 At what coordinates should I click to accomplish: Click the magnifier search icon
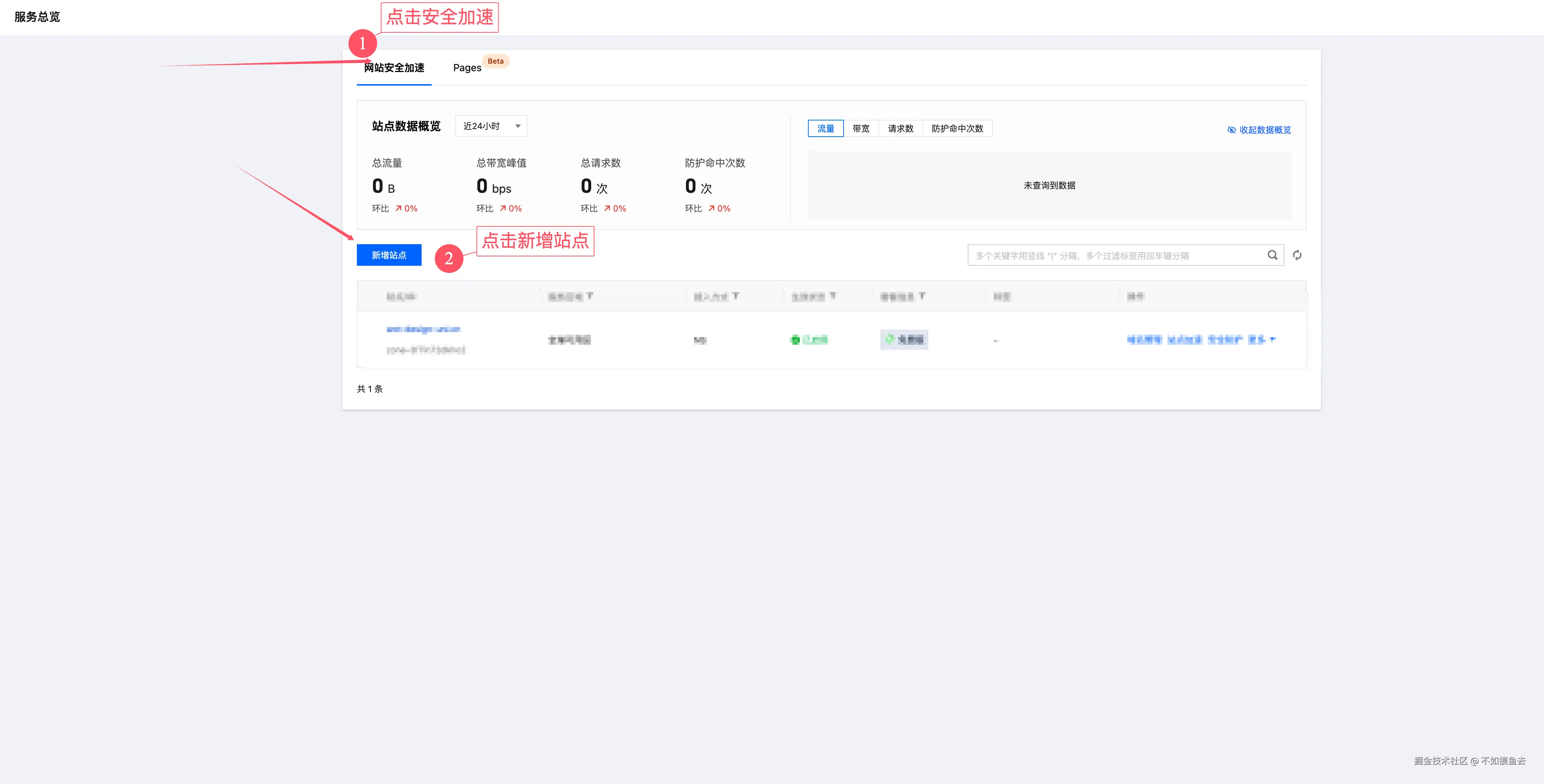point(1272,255)
